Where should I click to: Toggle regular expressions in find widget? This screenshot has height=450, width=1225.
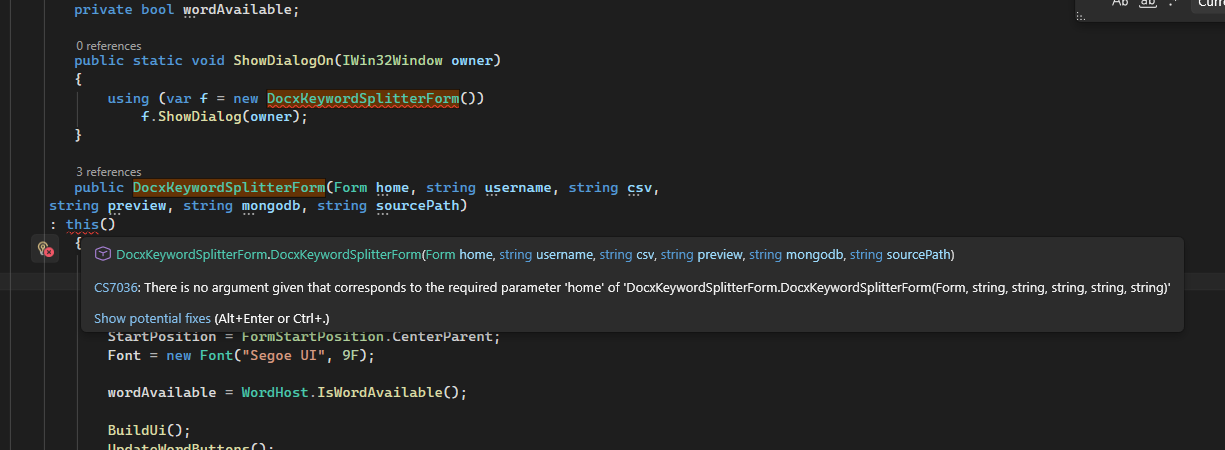pyautogui.click(x=1172, y=4)
